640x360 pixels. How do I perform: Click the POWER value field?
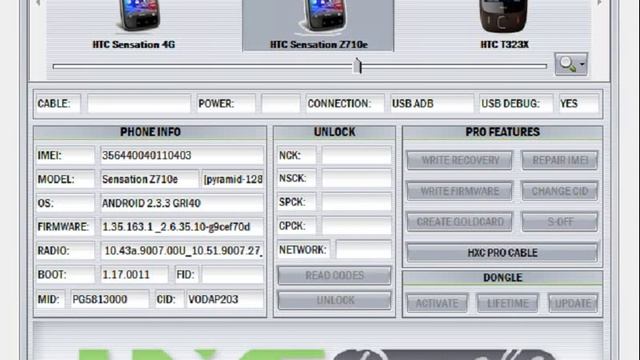tap(281, 104)
